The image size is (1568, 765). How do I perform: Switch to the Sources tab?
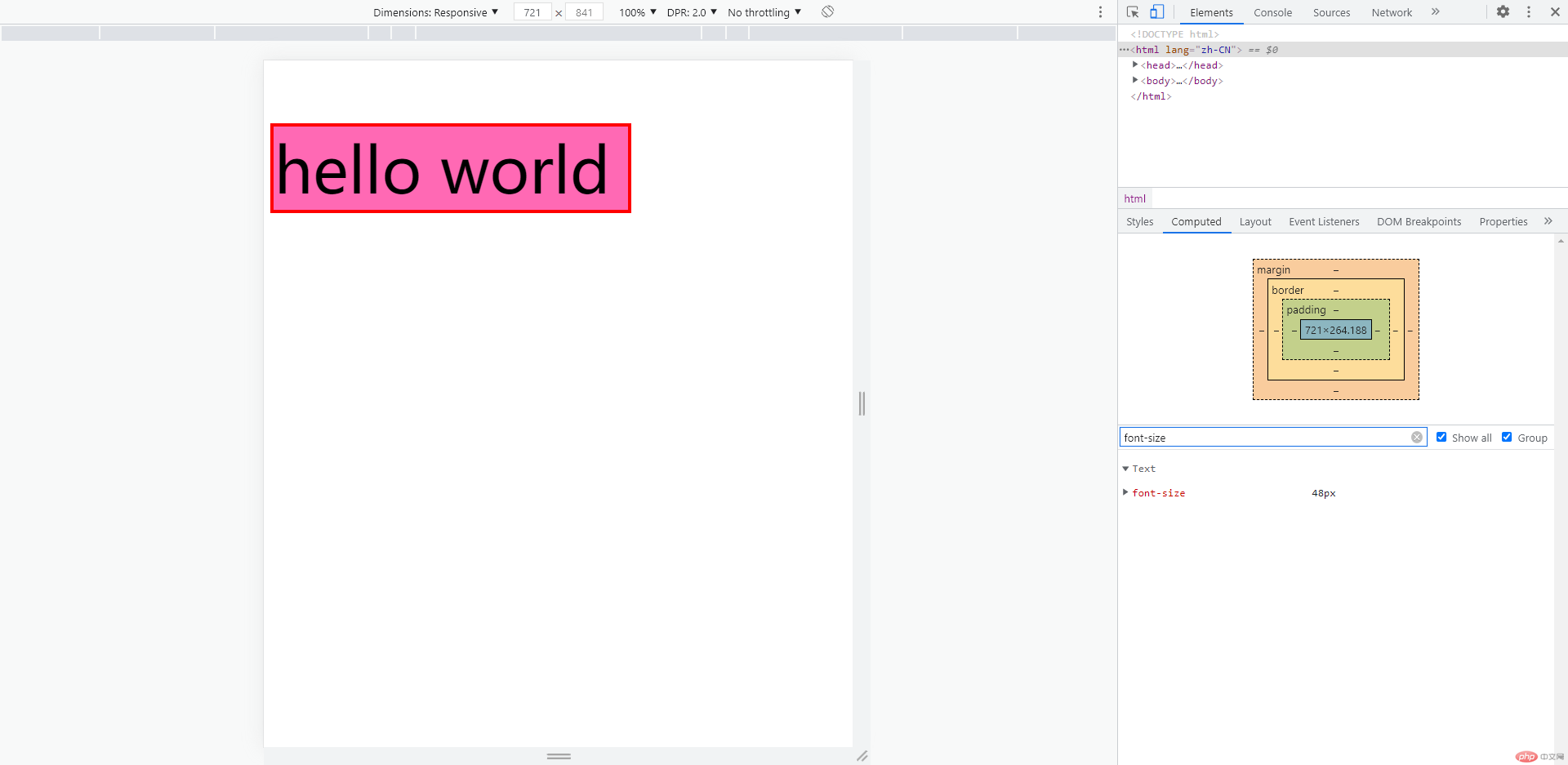[1331, 13]
